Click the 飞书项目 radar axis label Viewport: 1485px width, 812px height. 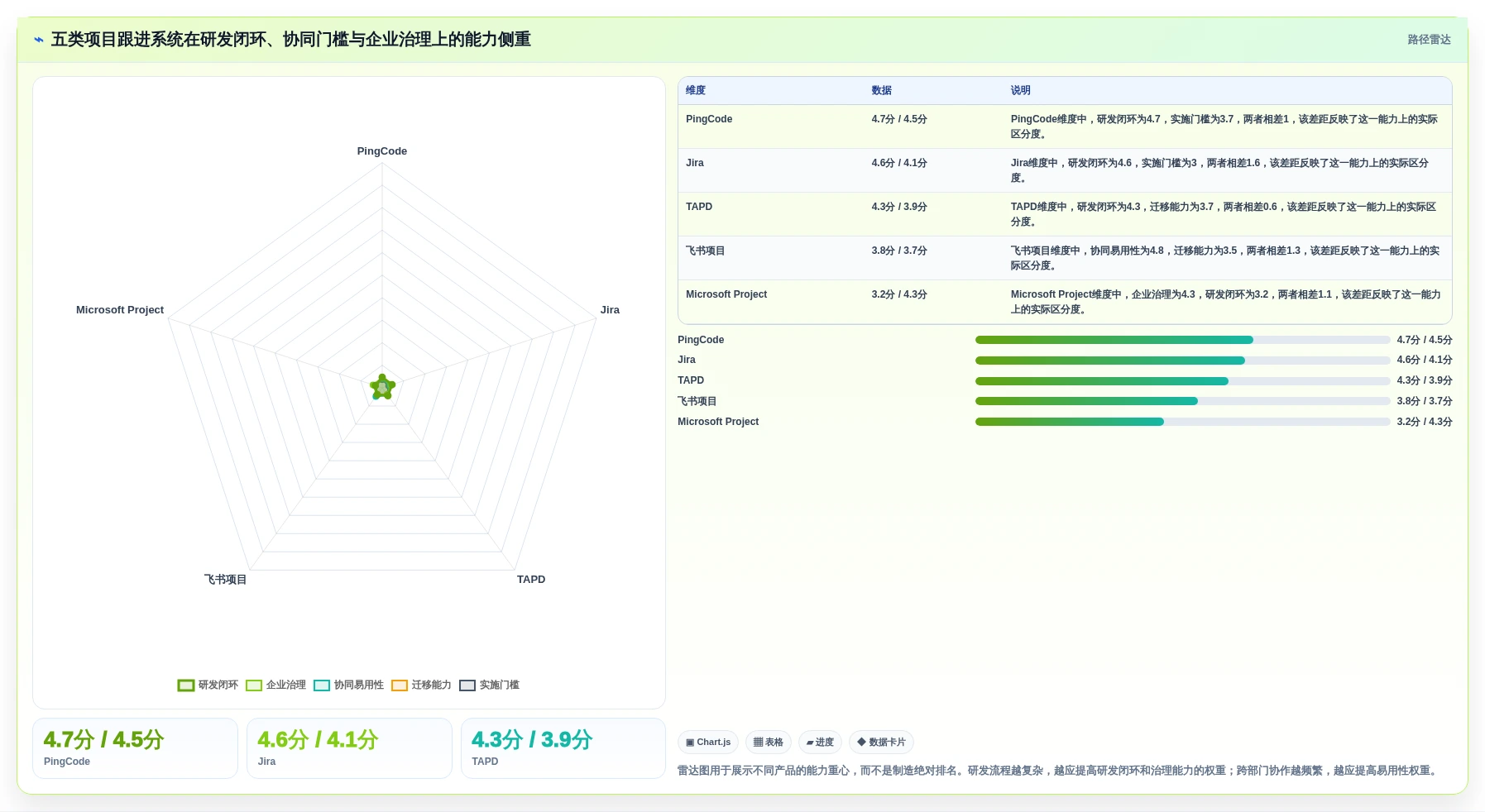pyautogui.click(x=225, y=580)
